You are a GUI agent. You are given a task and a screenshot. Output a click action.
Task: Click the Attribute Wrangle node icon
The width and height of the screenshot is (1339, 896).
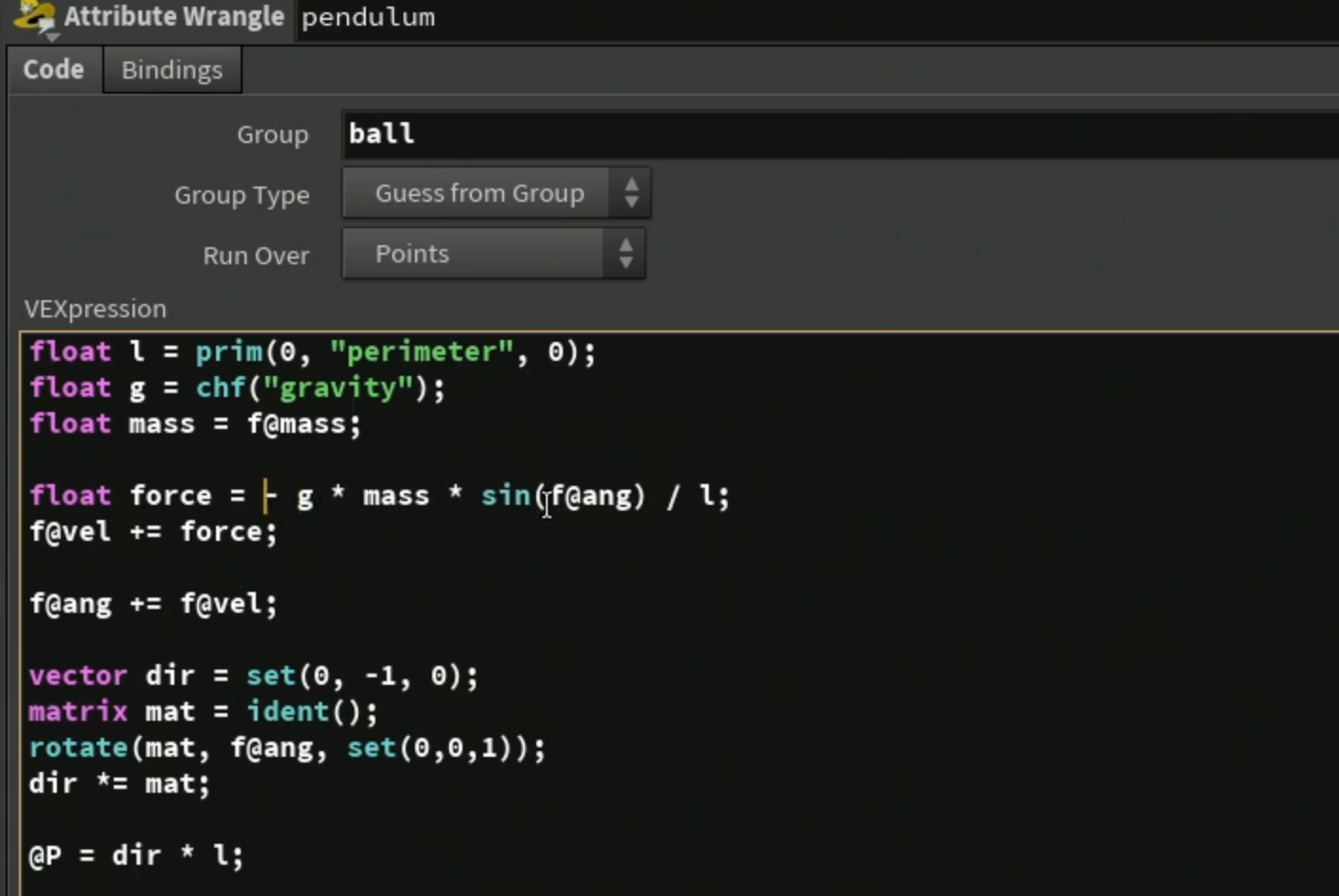click(x=34, y=19)
